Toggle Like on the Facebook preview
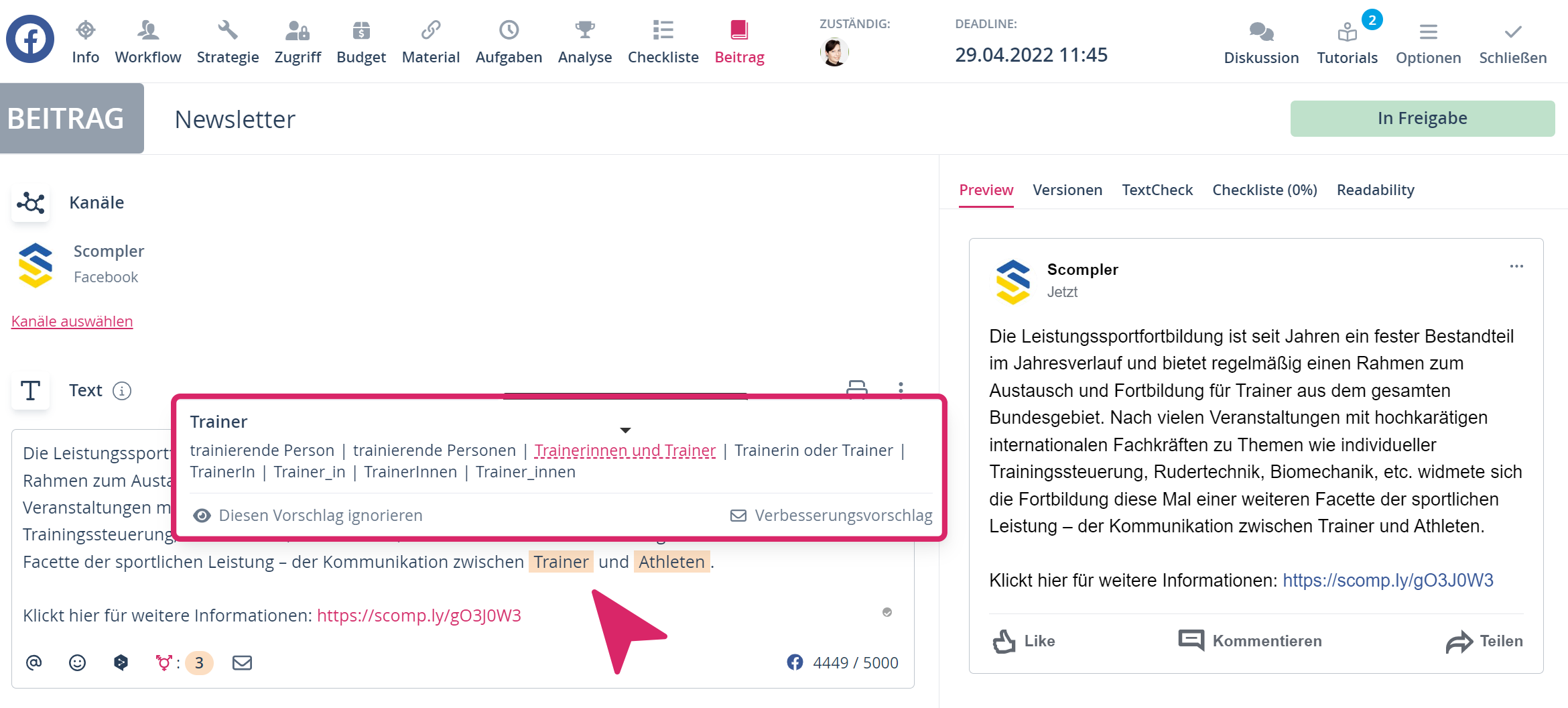 [1023, 641]
